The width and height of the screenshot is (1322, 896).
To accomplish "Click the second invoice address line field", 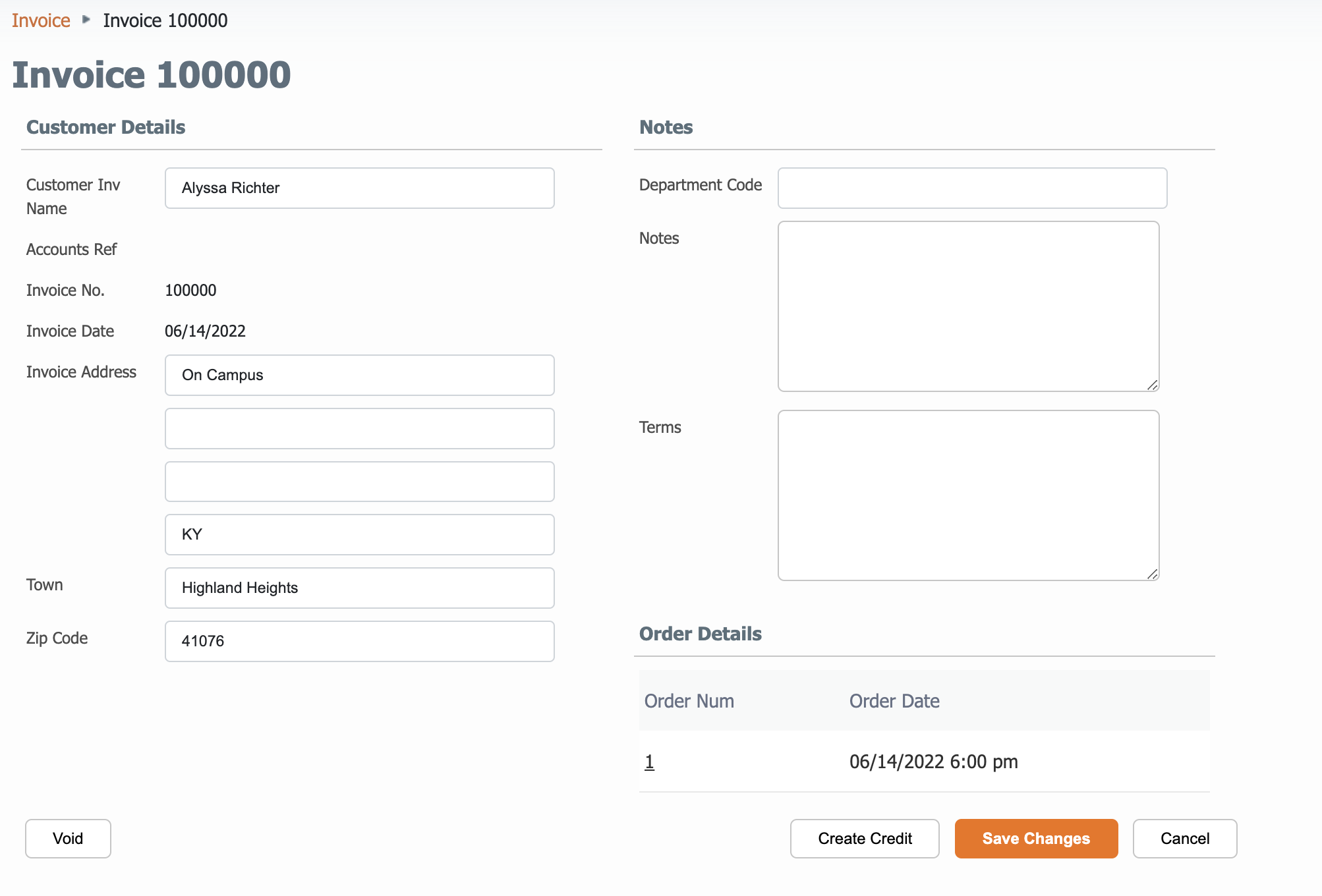I will pyautogui.click(x=360, y=429).
